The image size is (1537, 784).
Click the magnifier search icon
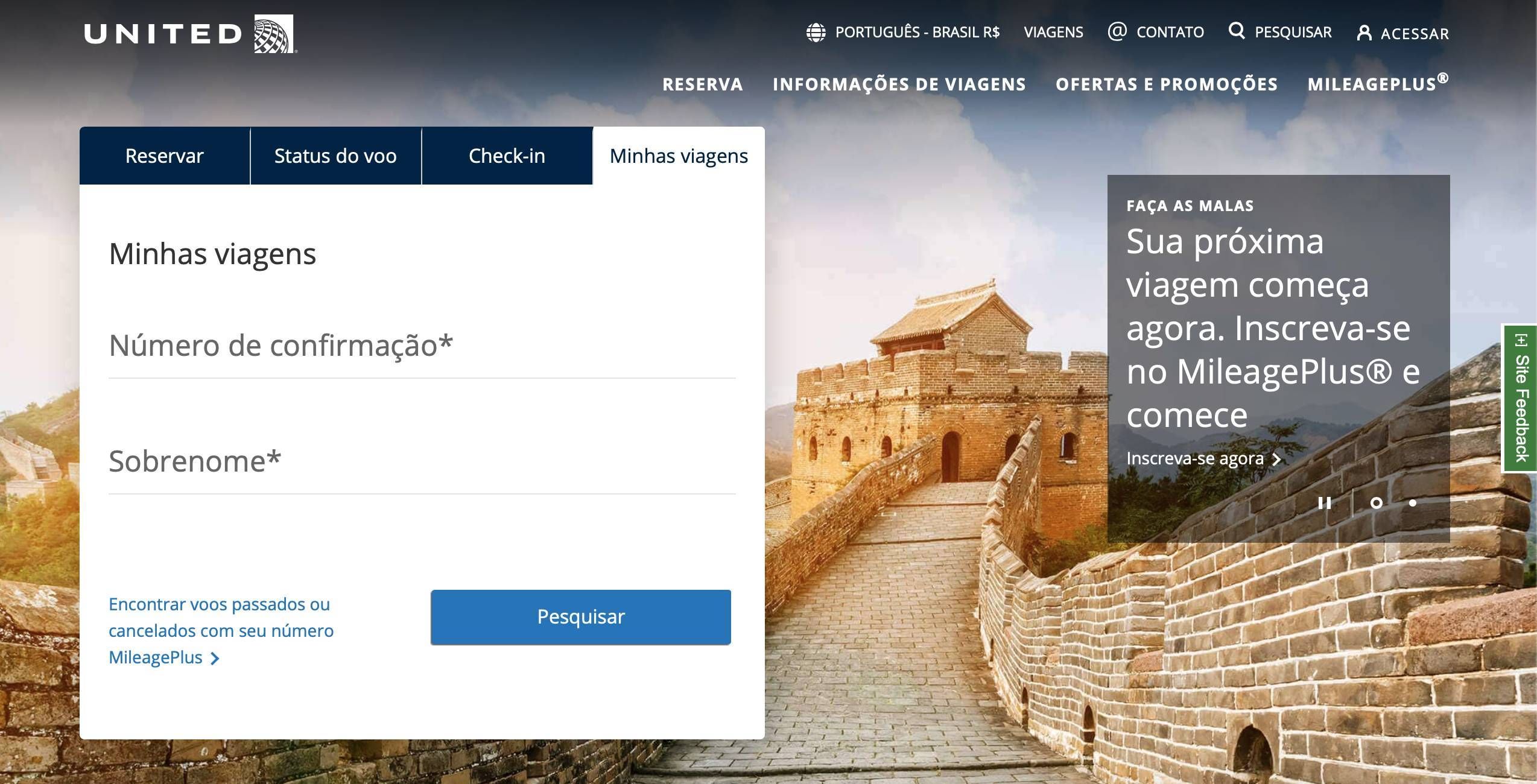(x=1237, y=31)
